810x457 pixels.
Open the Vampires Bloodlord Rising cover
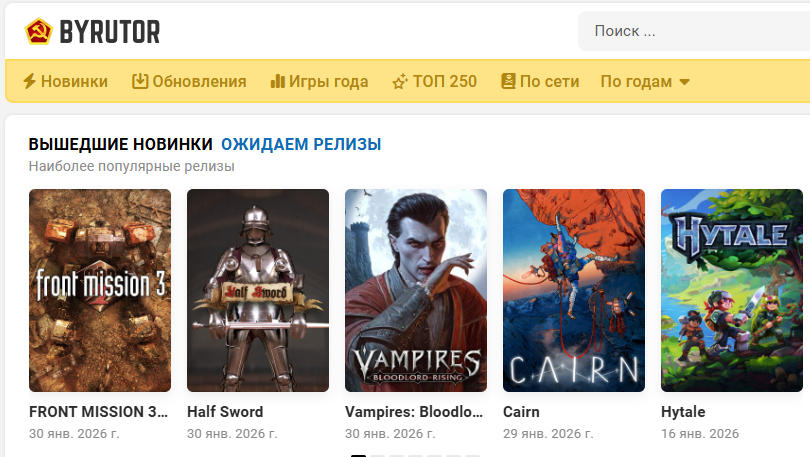coord(416,290)
